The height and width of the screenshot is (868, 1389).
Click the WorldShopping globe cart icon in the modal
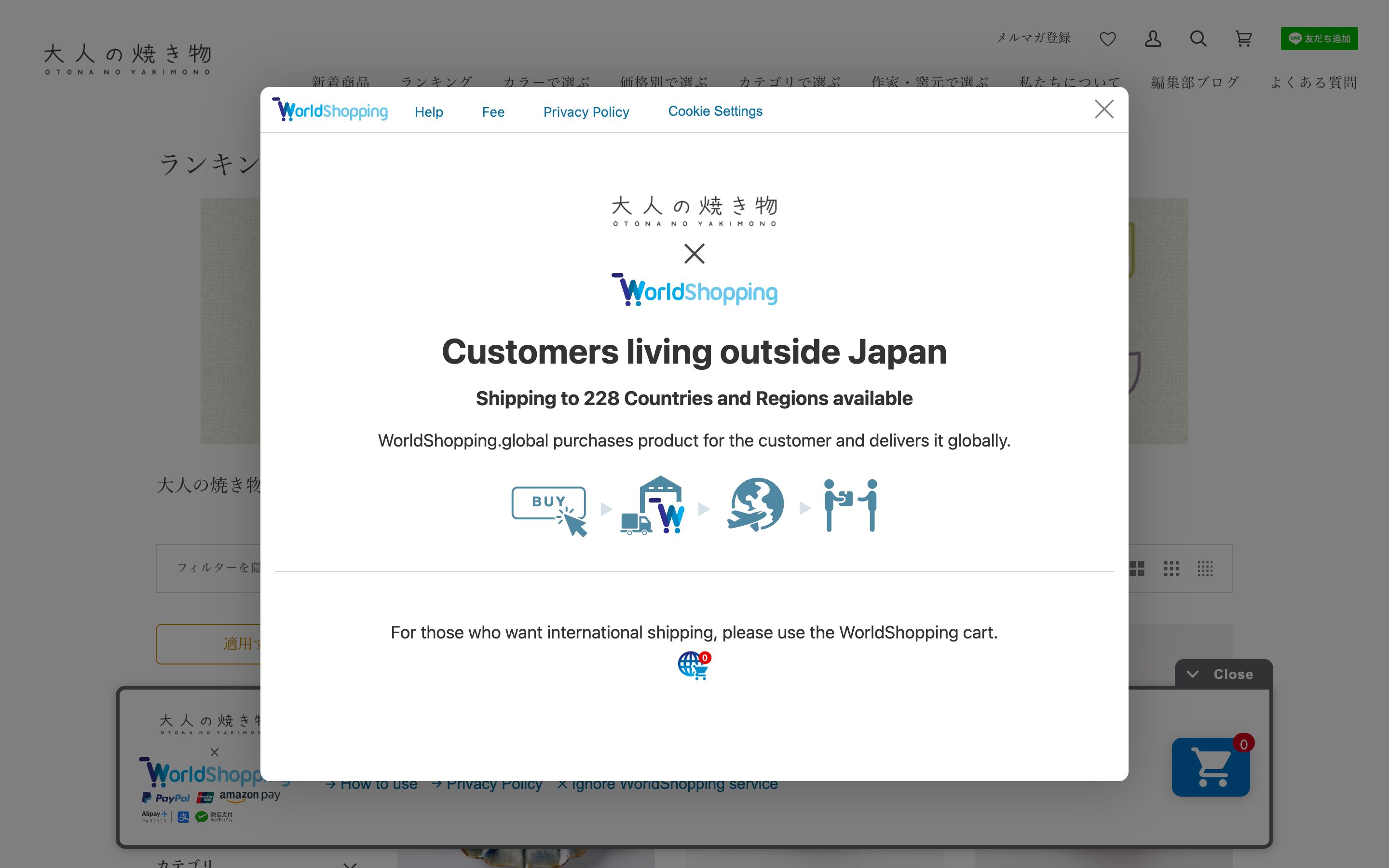[x=694, y=665]
